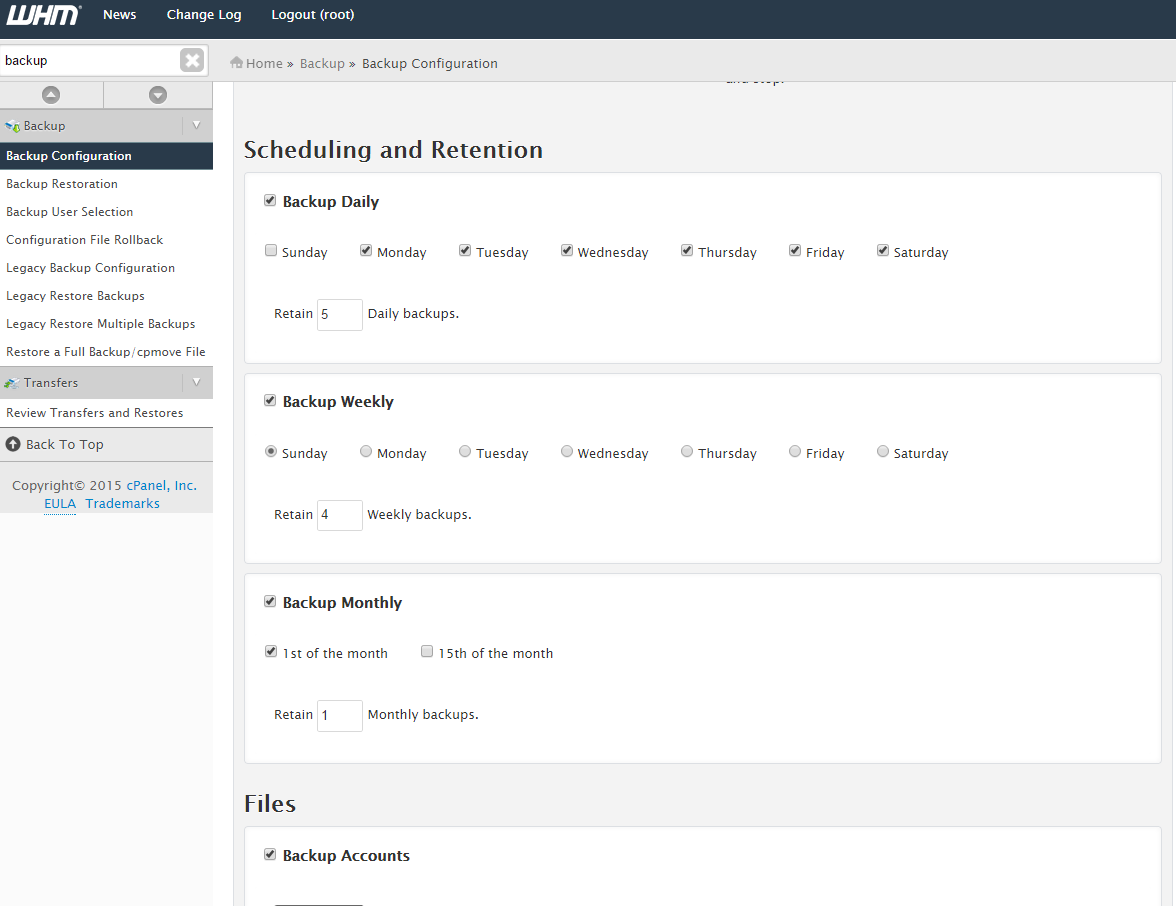This screenshot has height=906, width=1176.
Task: Click the Transfers section icon
Action: (x=12, y=383)
